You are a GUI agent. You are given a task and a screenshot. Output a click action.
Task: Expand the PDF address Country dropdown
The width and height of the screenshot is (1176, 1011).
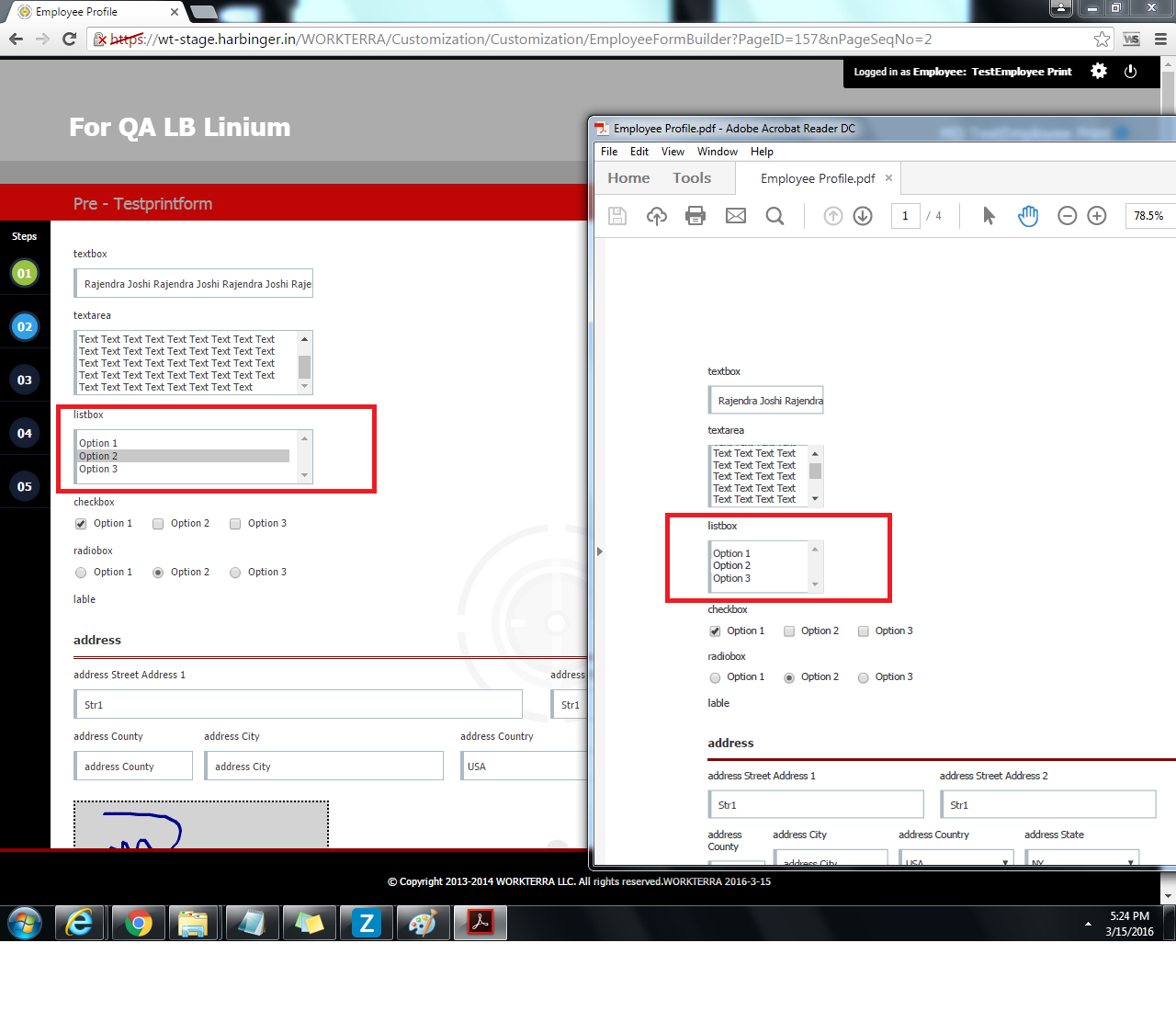coord(1005,862)
